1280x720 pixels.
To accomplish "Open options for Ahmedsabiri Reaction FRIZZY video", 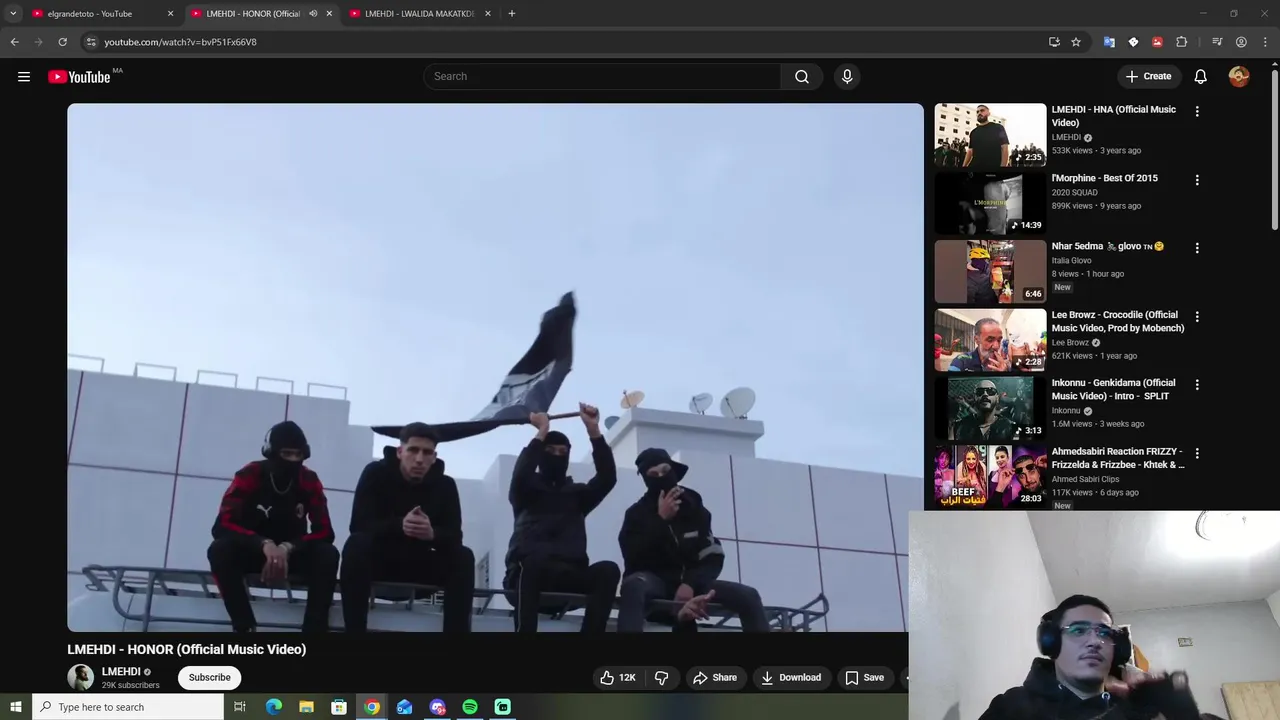I will pyautogui.click(x=1197, y=453).
